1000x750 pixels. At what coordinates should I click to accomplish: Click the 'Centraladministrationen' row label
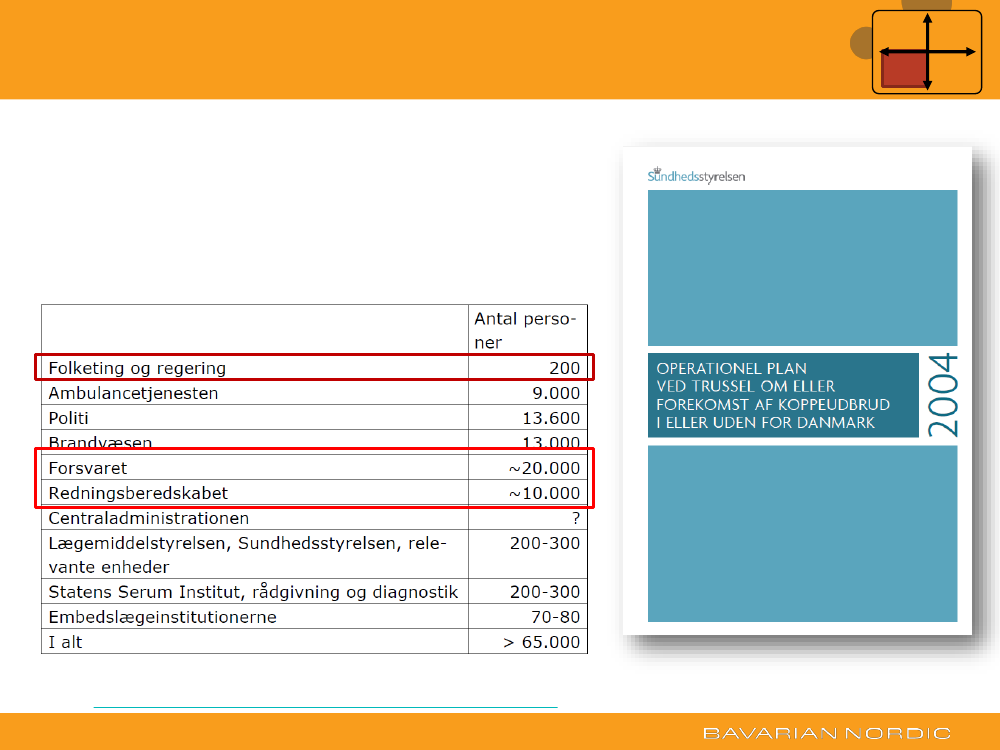tap(149, 518)
